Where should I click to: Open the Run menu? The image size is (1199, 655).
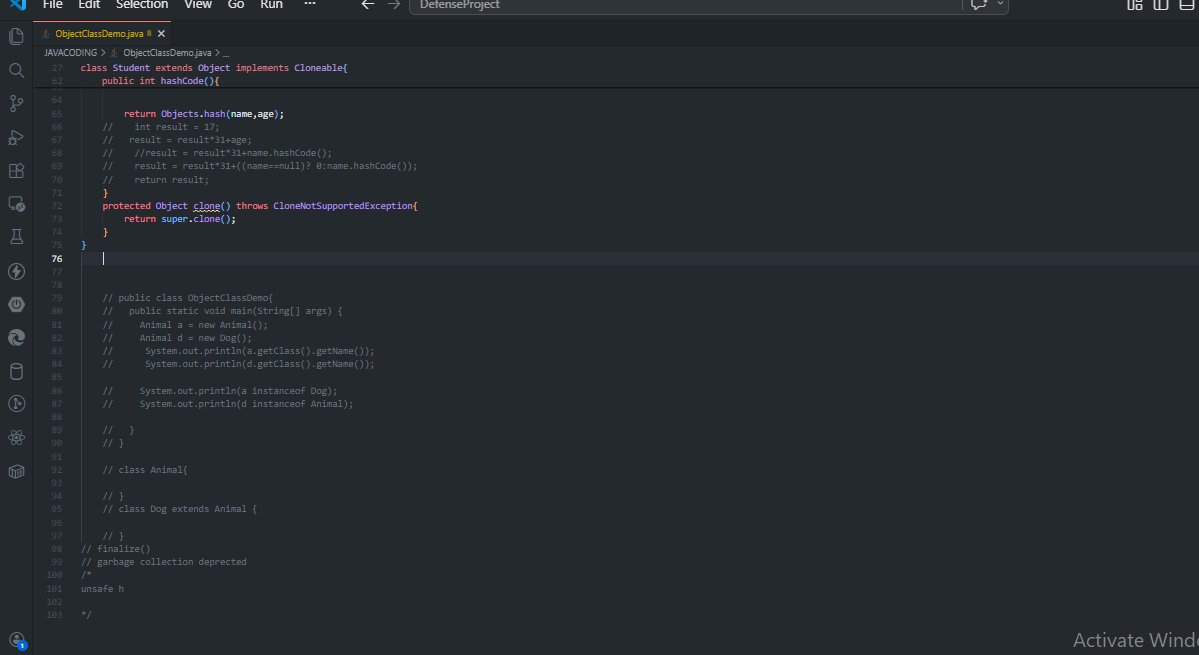pos(271,5)
